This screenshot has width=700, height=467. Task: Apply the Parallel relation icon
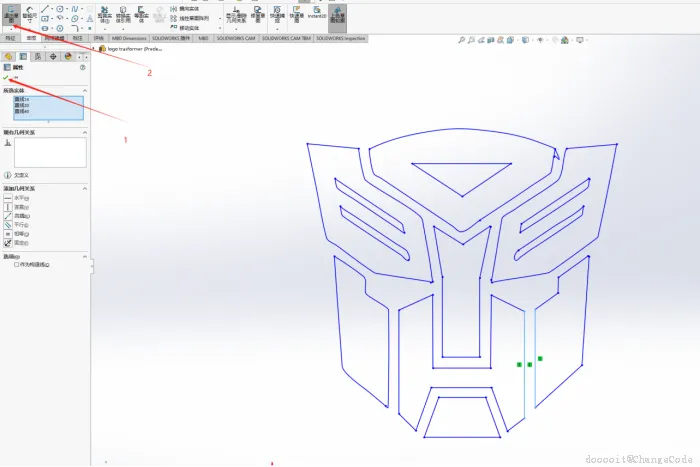[8, 225]
